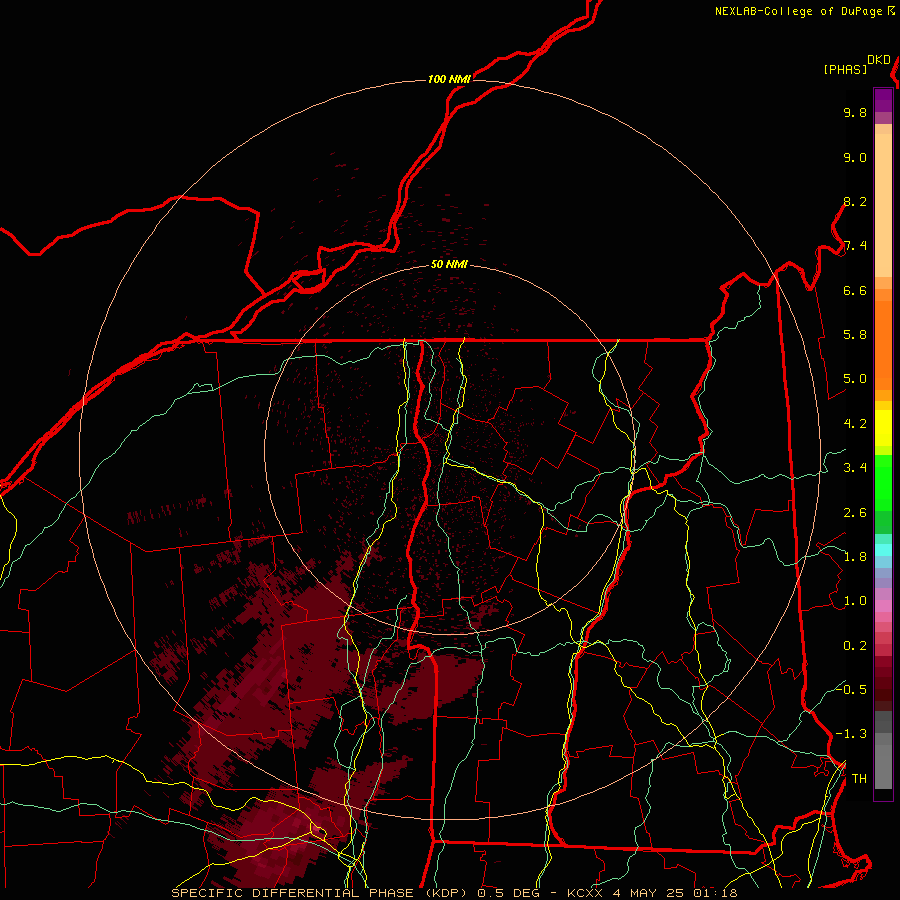Click the 1.0 value on the colorbar scale
Screen dimensions: 900x900
(x=855, y=601)
